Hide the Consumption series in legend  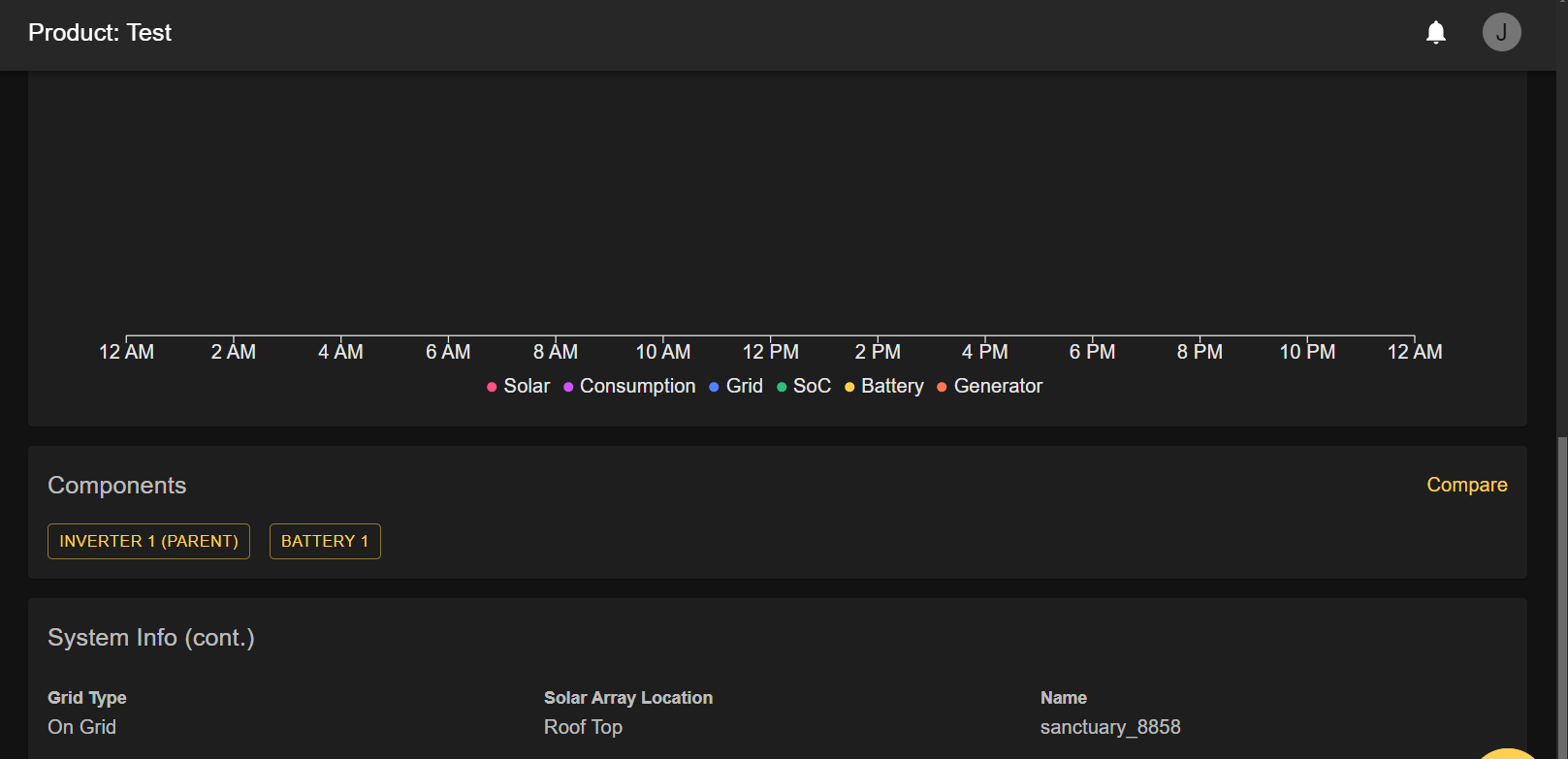(629, 386)
